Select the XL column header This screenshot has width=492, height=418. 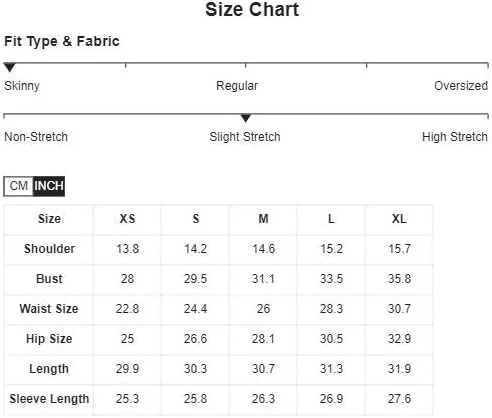(399, 219)
